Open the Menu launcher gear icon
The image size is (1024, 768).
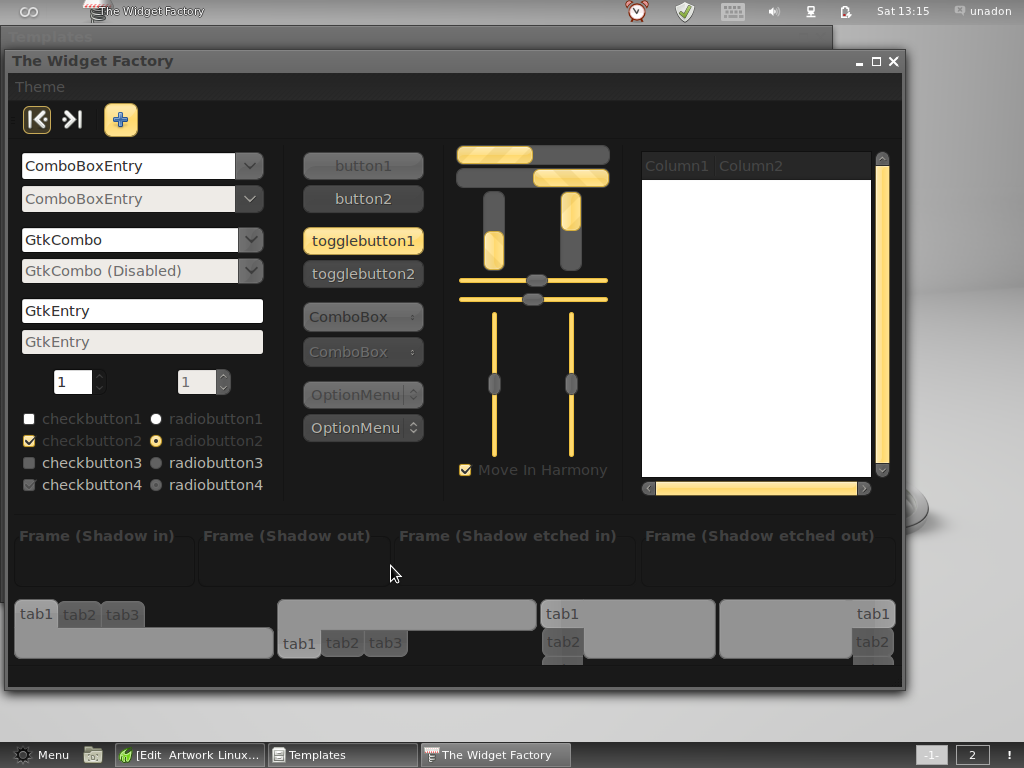tap(23, 755)
